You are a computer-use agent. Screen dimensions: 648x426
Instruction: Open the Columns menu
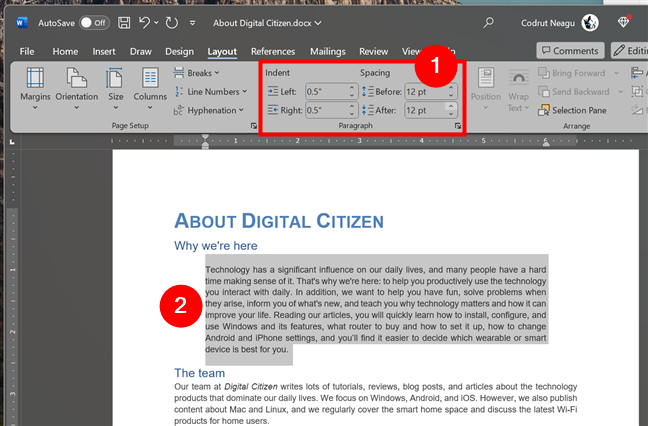click(x=150, y=88)
